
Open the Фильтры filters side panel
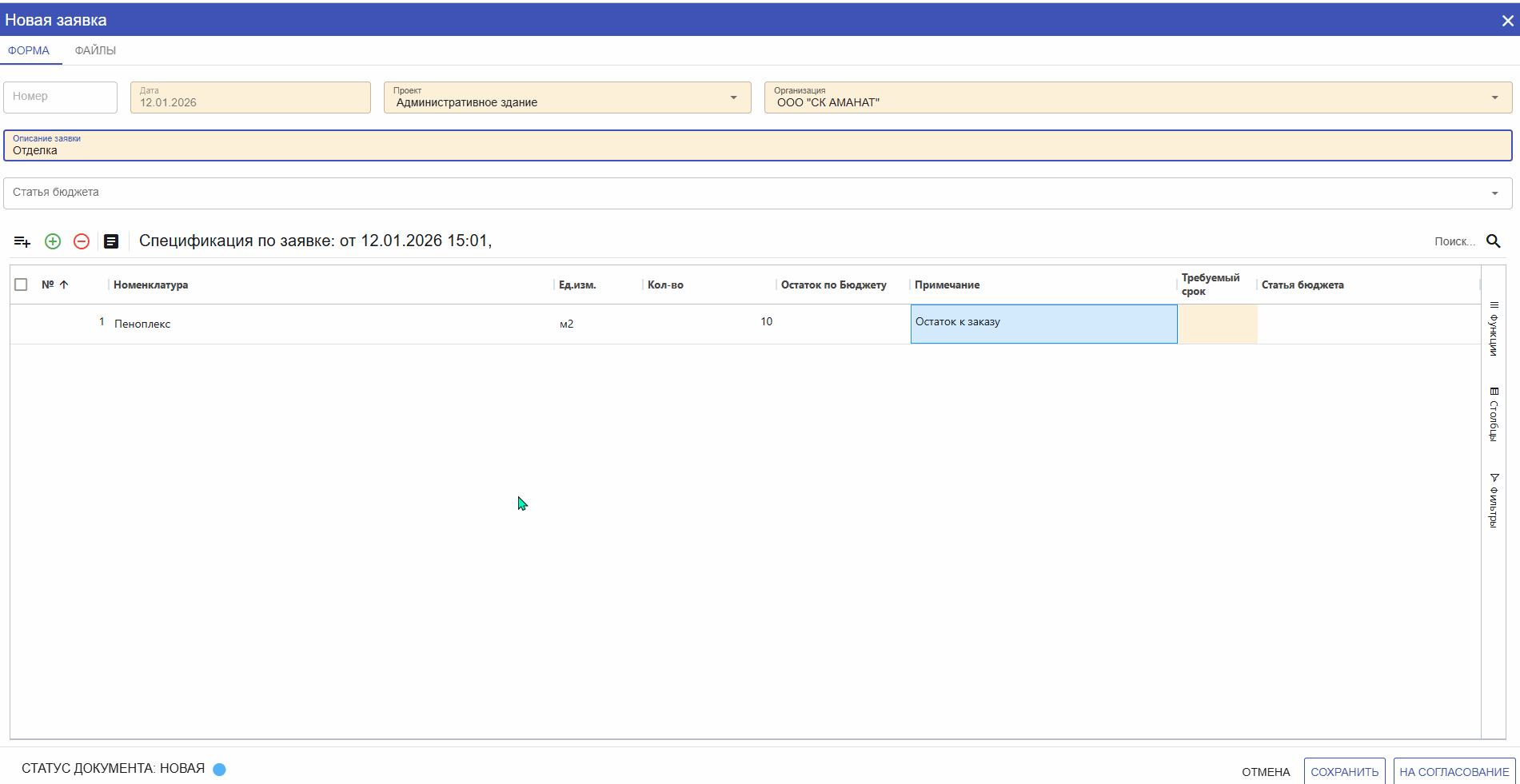point(1494,501)
